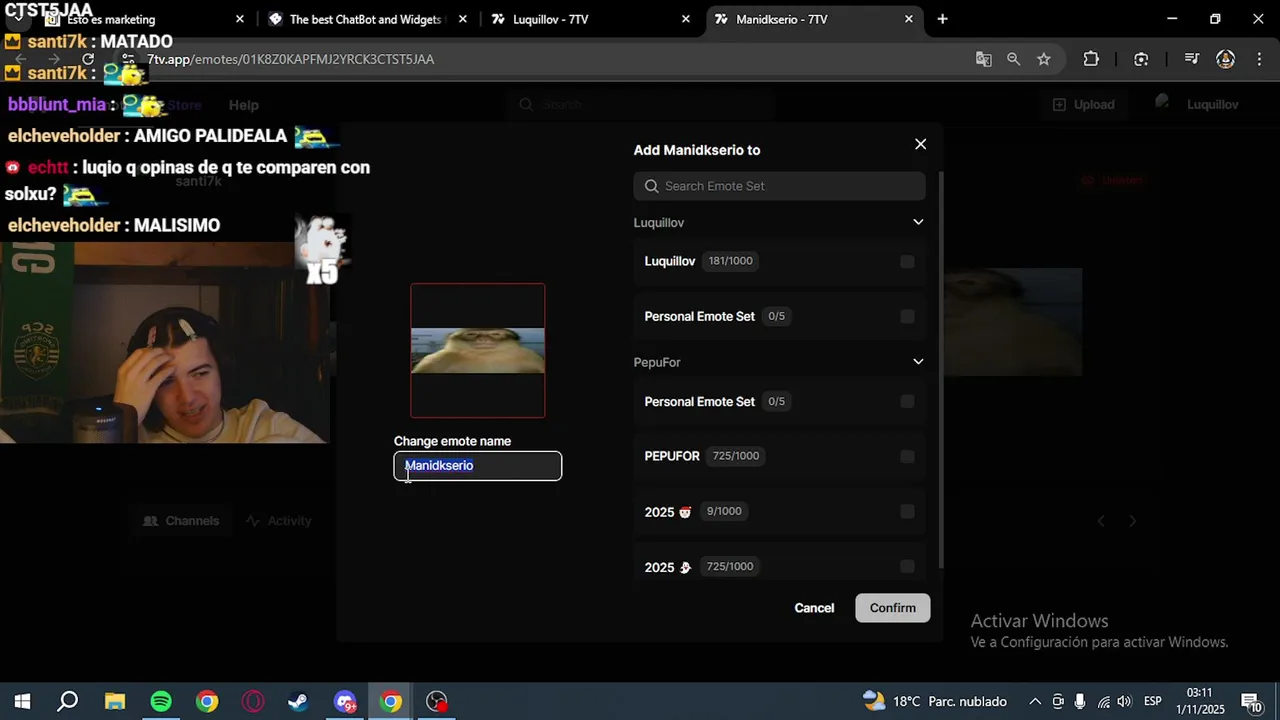Click the volume speaker tray icon
Image resolution: width=1280 pixels, height=720 pixels.
coord(1124,701)
